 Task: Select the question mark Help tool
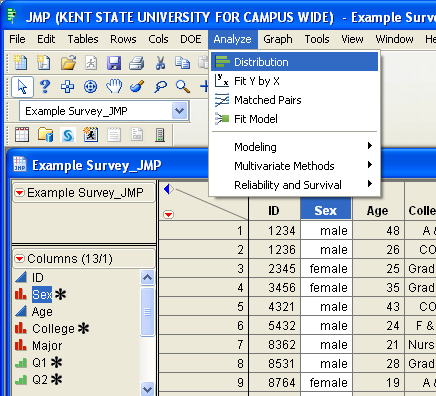(45, 87)
